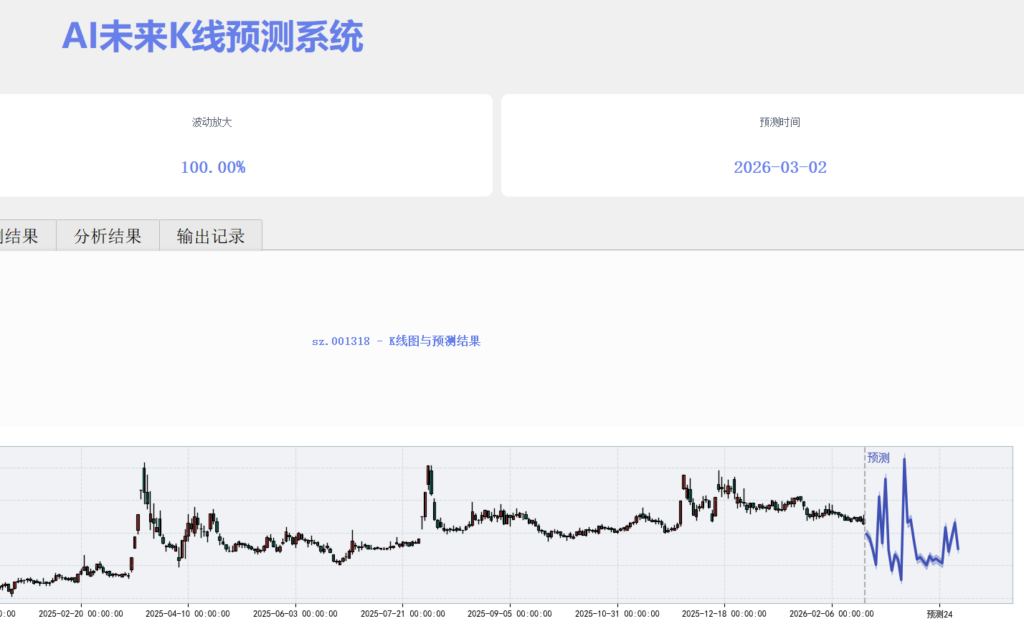
Task: Click the 2025-12-18 x-axis date label
Action: (724, 614)
